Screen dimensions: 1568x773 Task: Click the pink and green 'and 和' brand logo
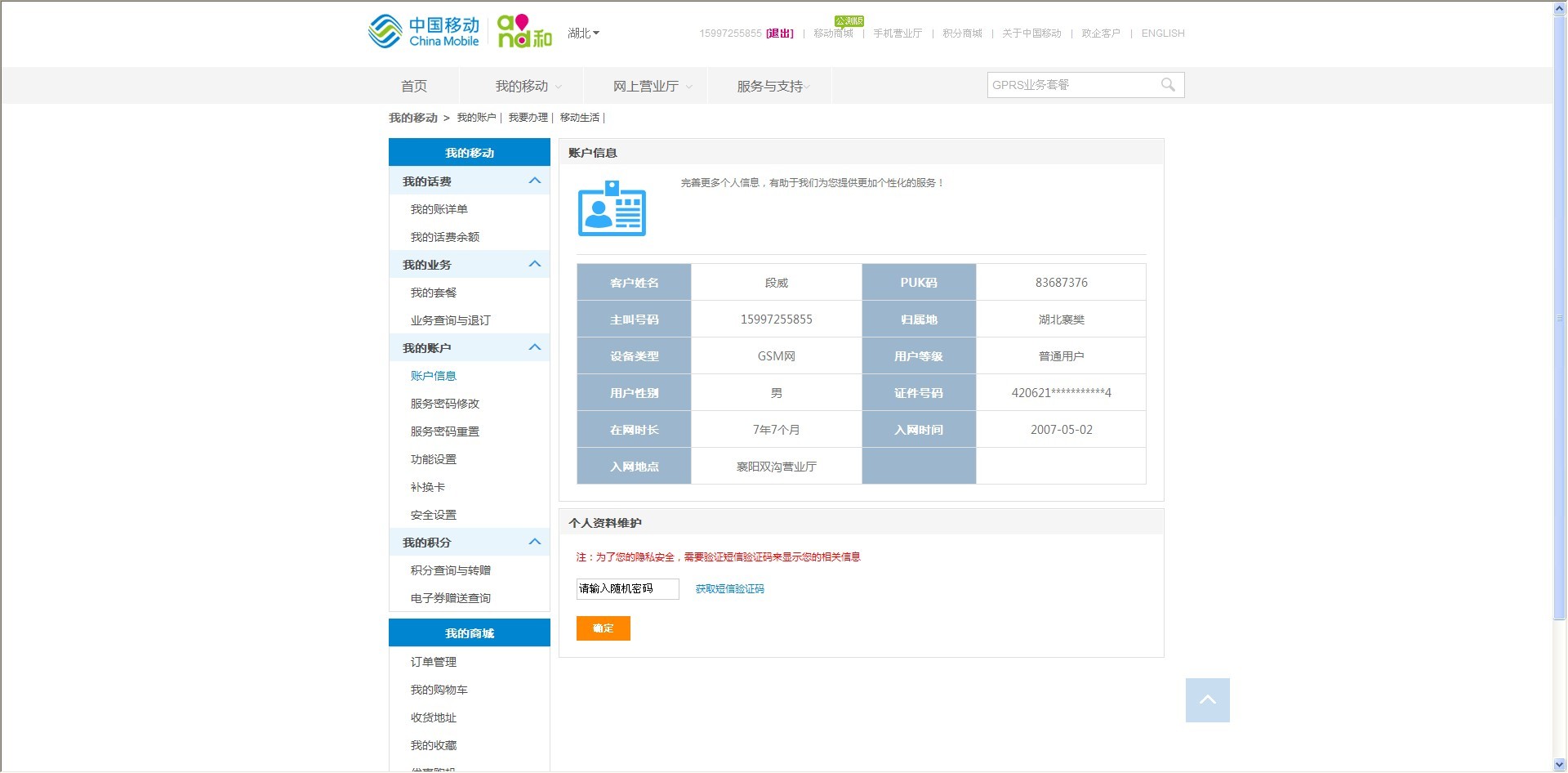pyautogui.click(x=524, y=32)
